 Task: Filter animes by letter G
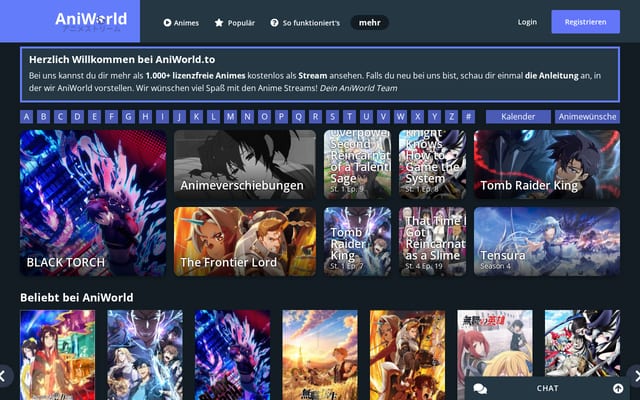(x=129, y=117)
